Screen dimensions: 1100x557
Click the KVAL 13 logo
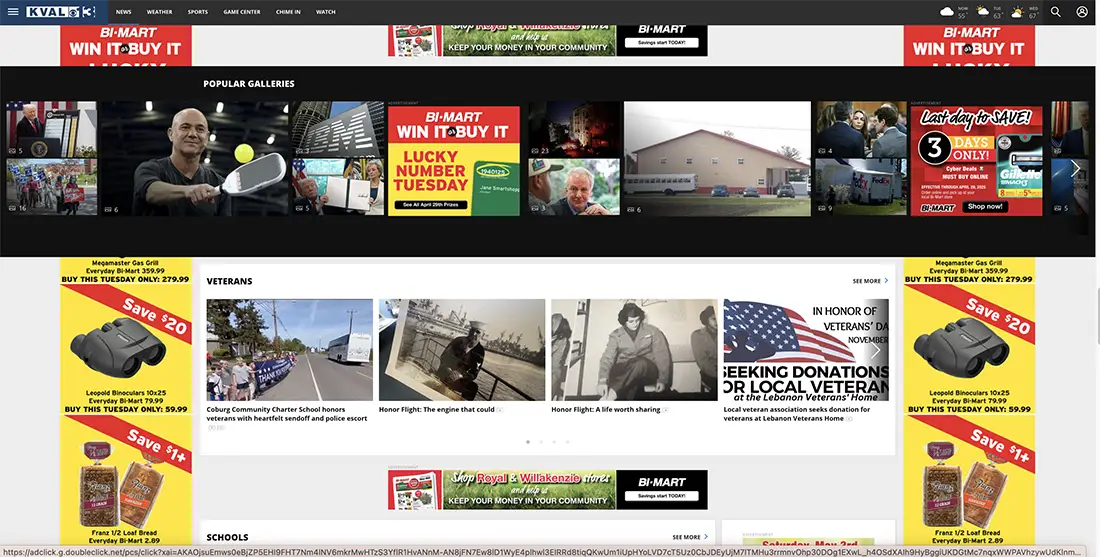(61, 12)
